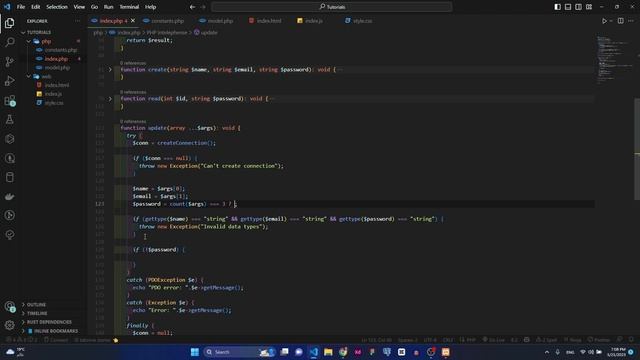The height and width of the screenshot is (360, 640).
Task: Collapse the TUTORIALS root folder
Action: (23, 32)
